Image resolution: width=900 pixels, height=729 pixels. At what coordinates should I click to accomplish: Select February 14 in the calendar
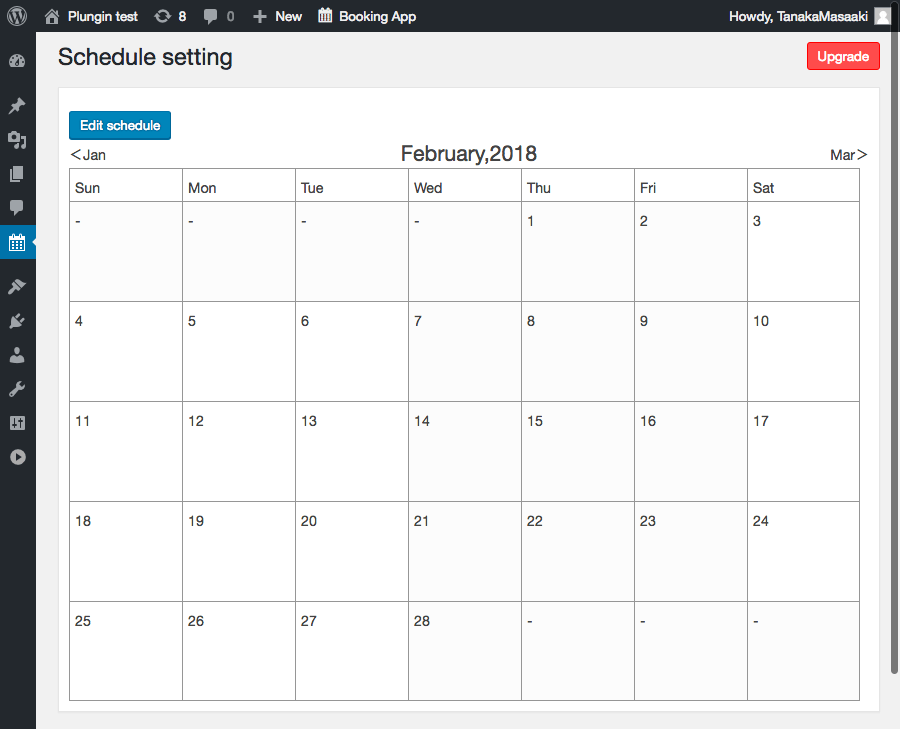[x=464, y=450]
